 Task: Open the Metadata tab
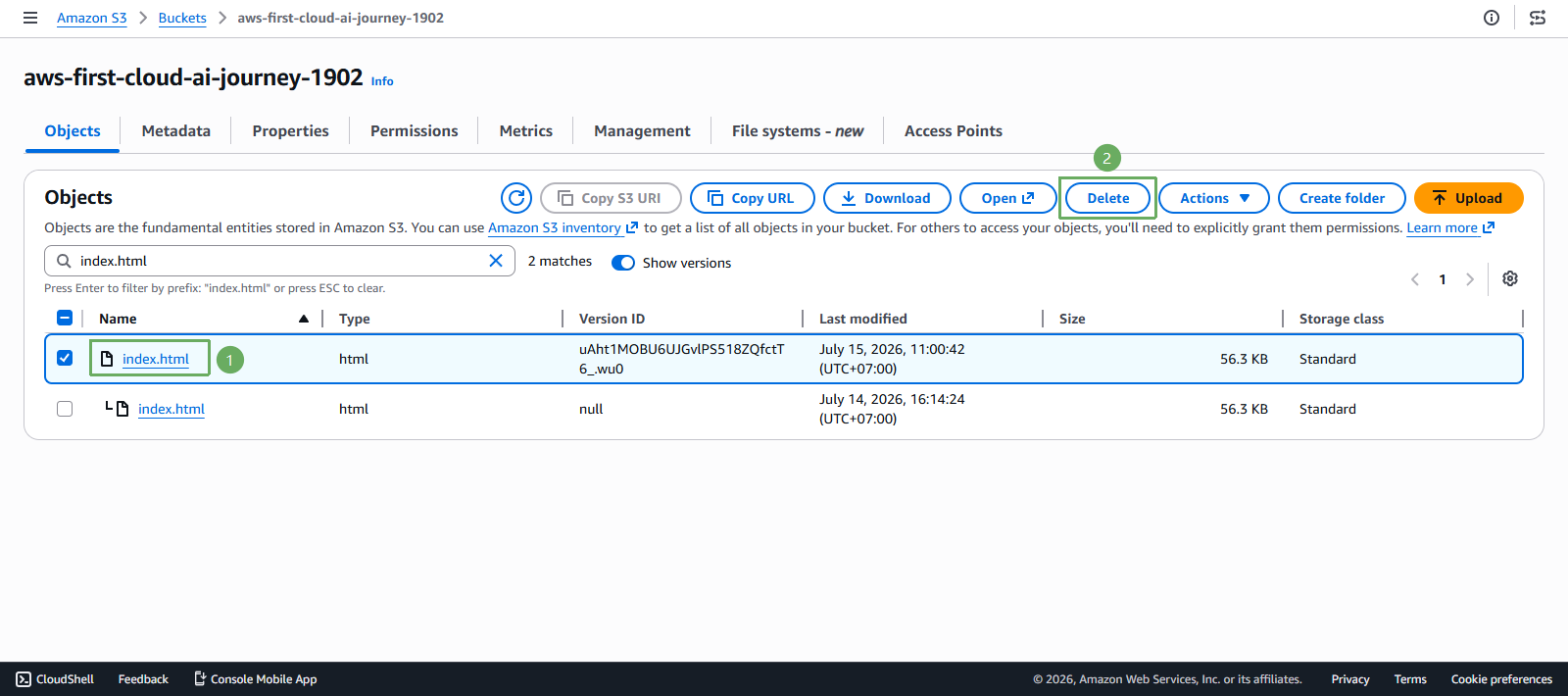pyautogui.click(x=176, y=131)
